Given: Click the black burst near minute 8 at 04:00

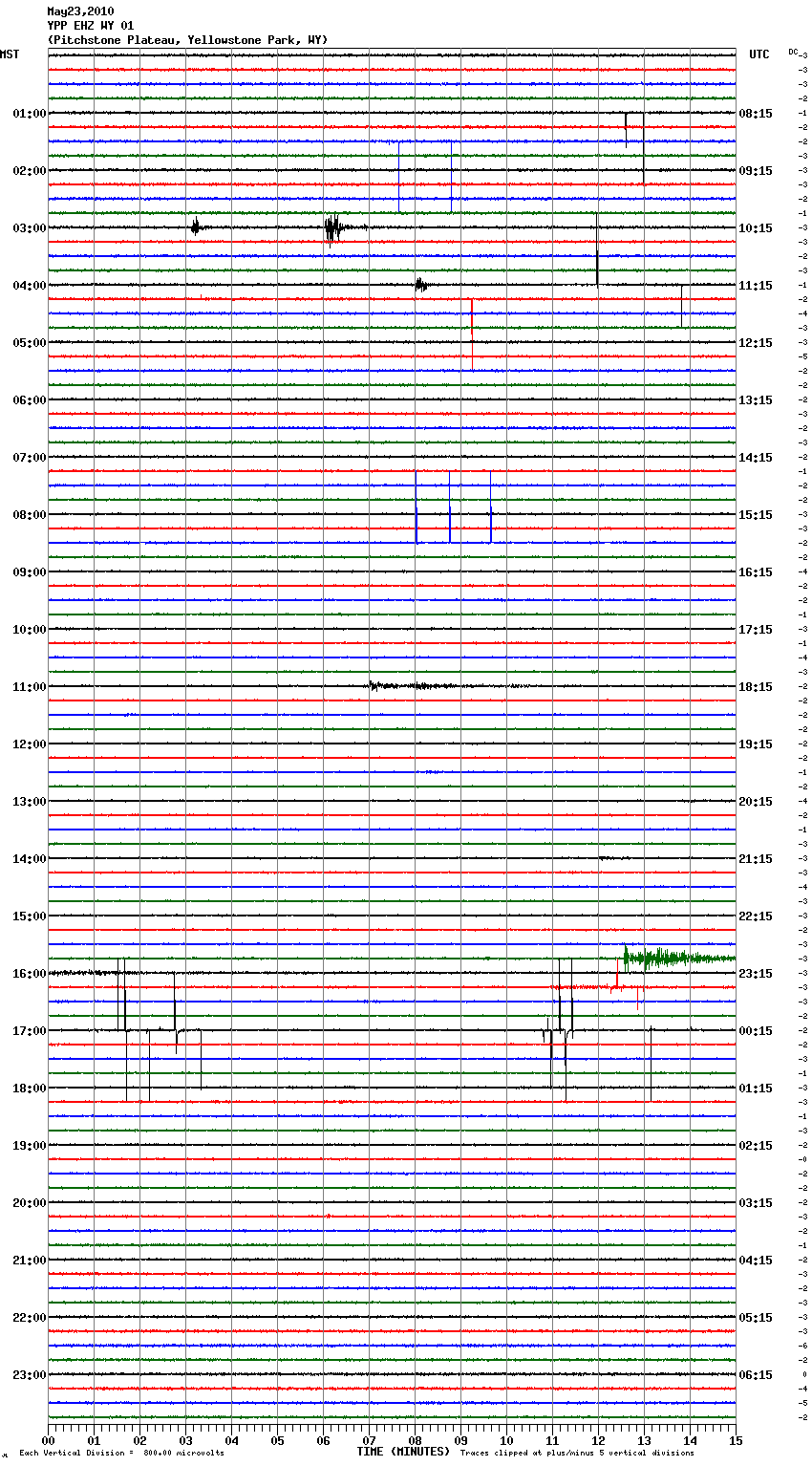Looking at the screenshot, I should [x=421, y=285].
